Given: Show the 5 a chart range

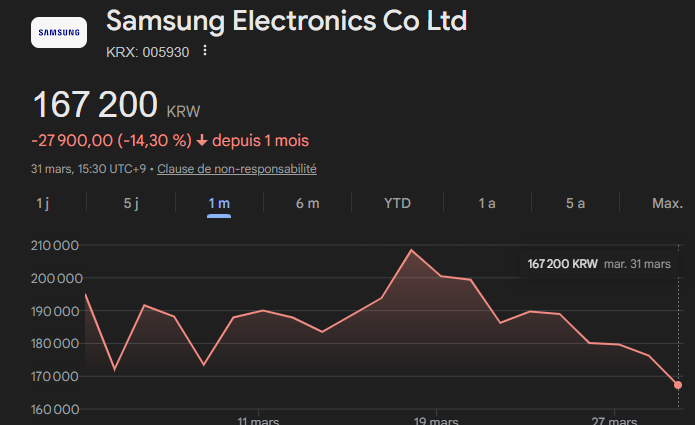Looking at the screenshot, I should (x=575, y=203).
